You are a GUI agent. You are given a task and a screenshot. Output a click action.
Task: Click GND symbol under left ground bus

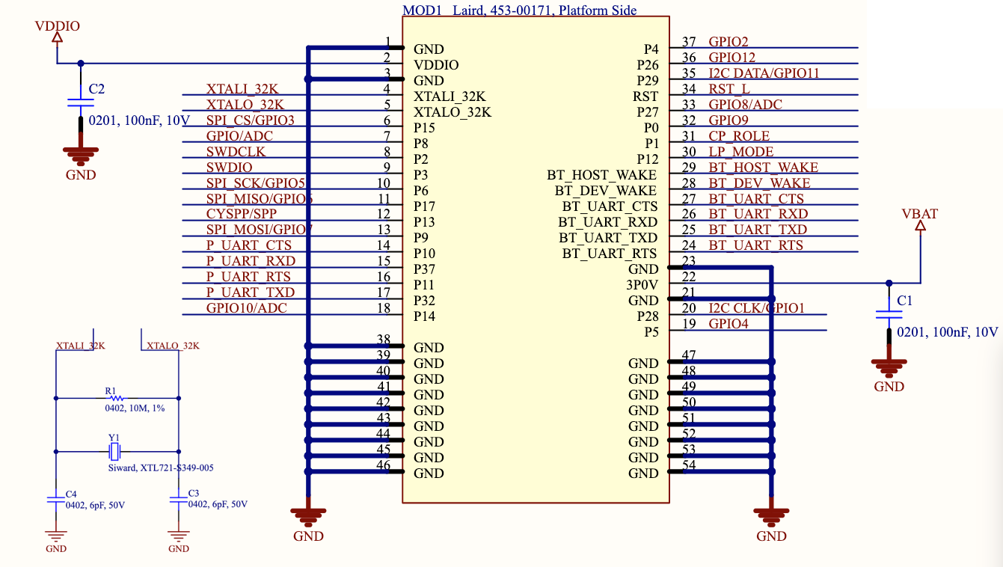(x=308, y=517)
